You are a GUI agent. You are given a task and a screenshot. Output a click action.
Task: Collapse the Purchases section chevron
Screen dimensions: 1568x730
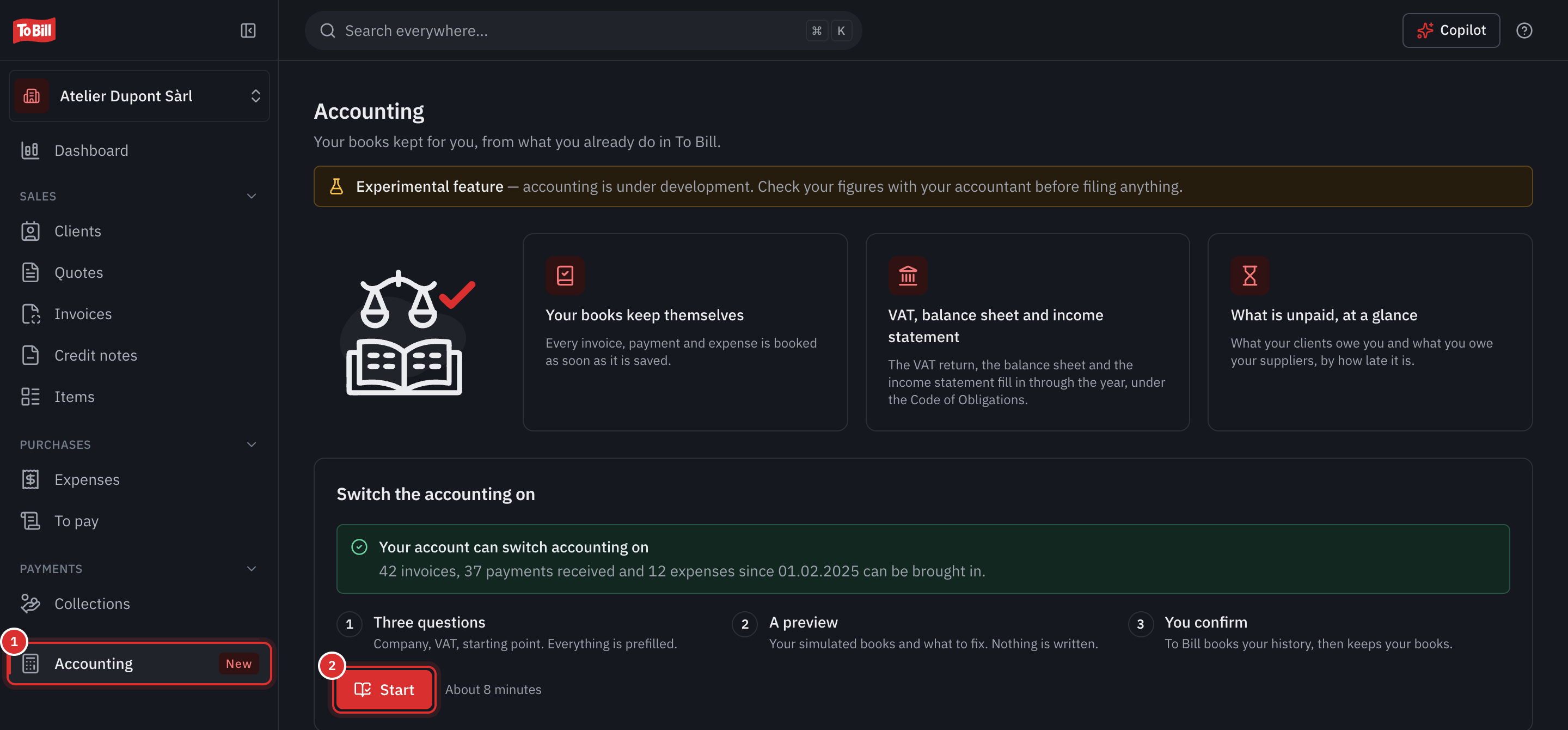point(252,445)
